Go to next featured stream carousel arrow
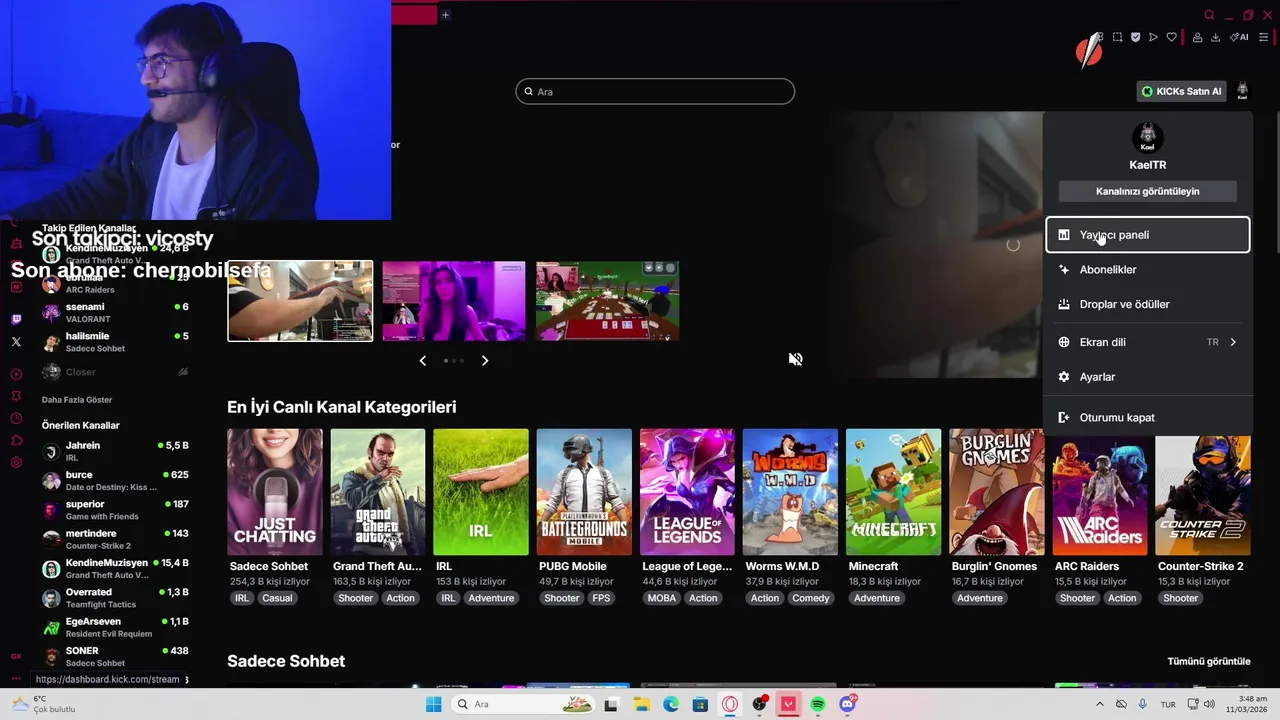Viewport: 1280px width, 720px height. [485, 360]
